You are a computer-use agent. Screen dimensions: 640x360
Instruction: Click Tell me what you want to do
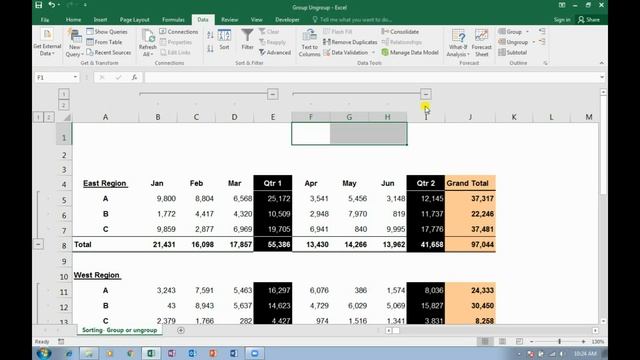coord(352,20)
